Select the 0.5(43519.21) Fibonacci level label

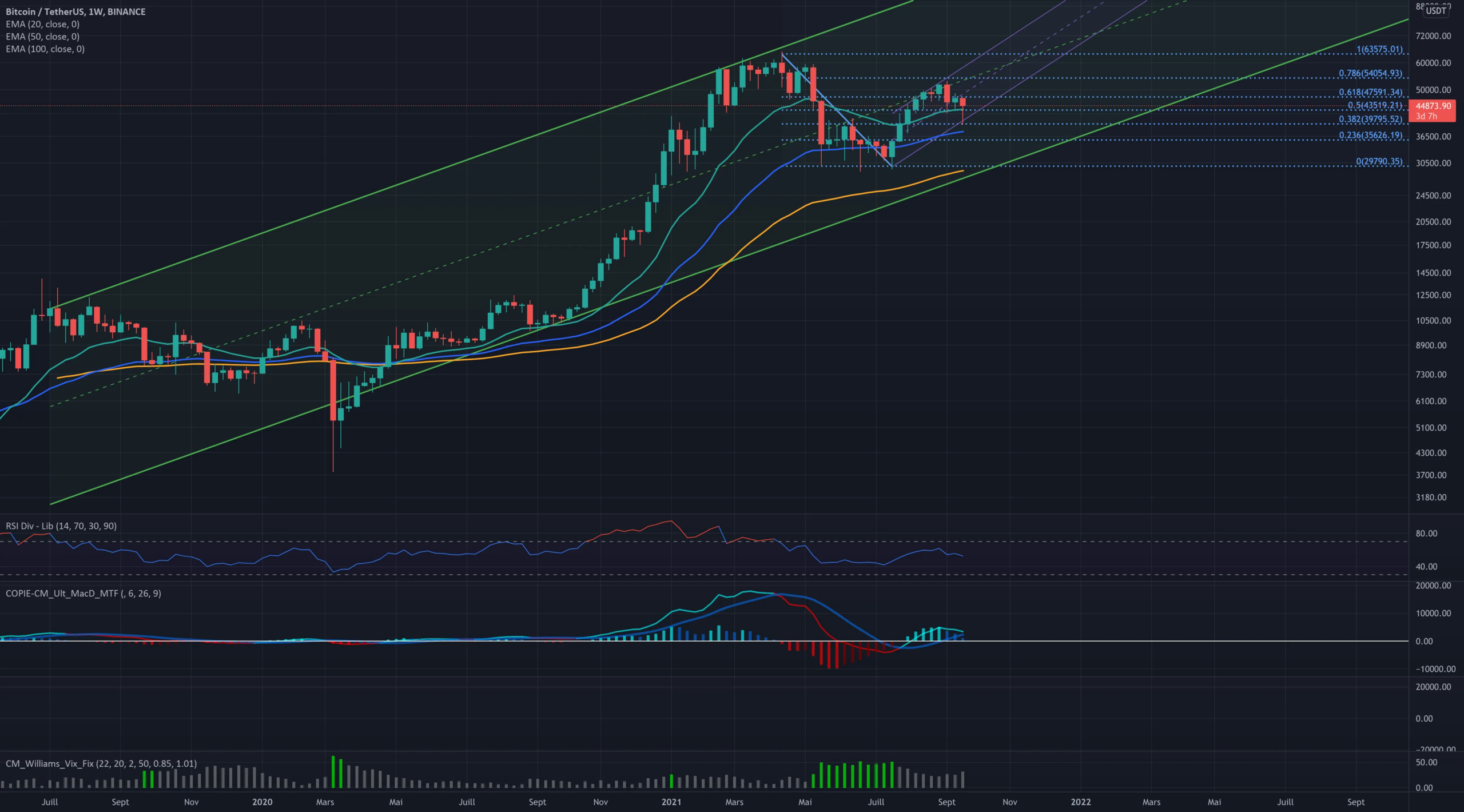1375,105
